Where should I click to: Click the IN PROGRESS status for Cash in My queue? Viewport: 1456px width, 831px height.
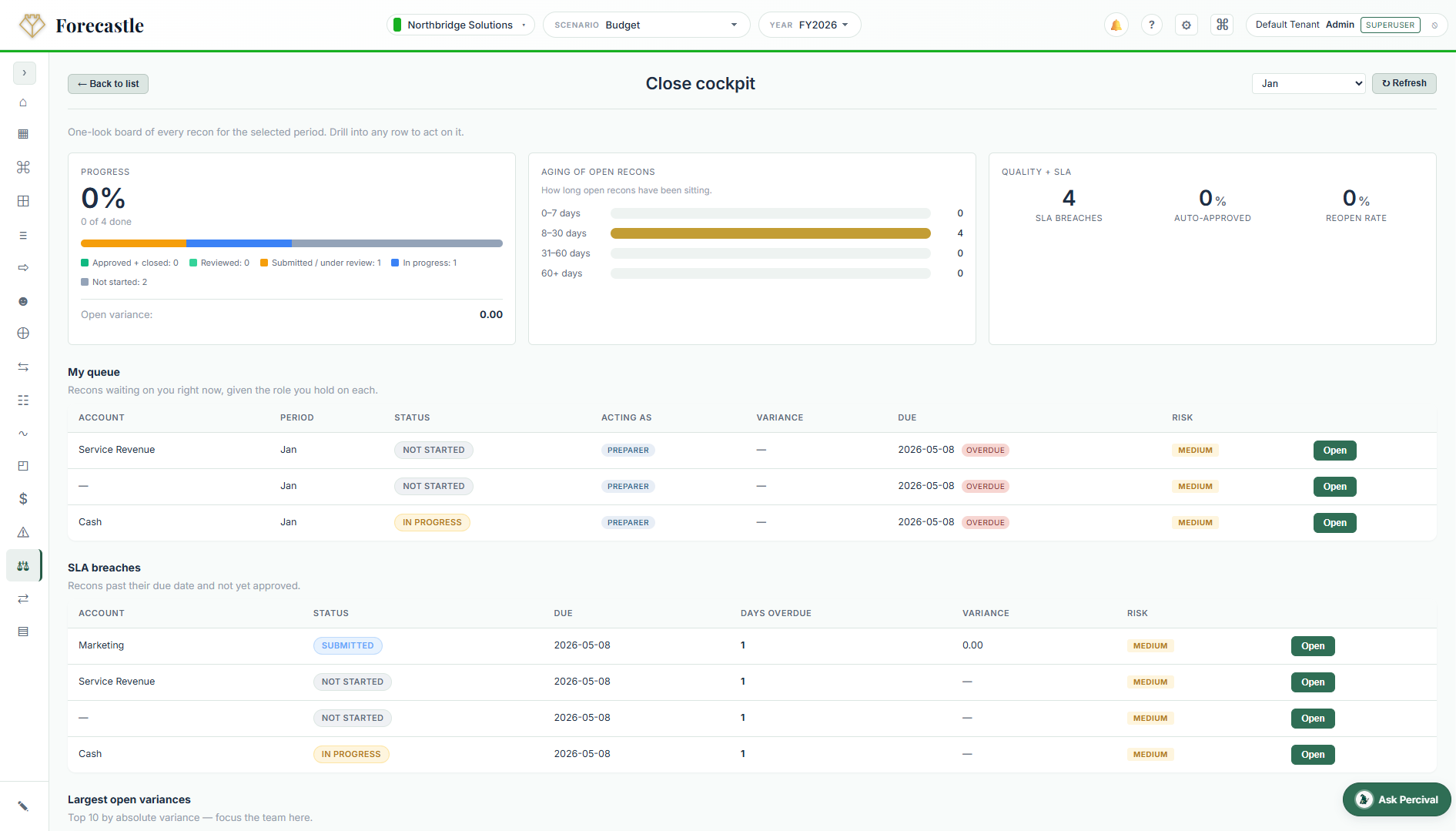tap(432, 523)
